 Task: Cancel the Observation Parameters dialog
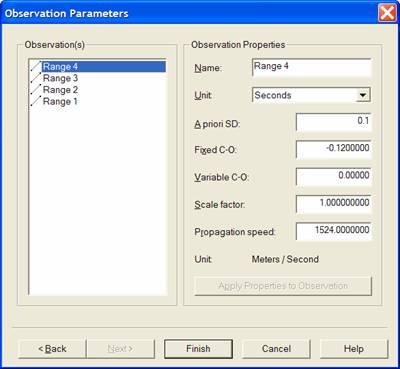click(276, 349)
